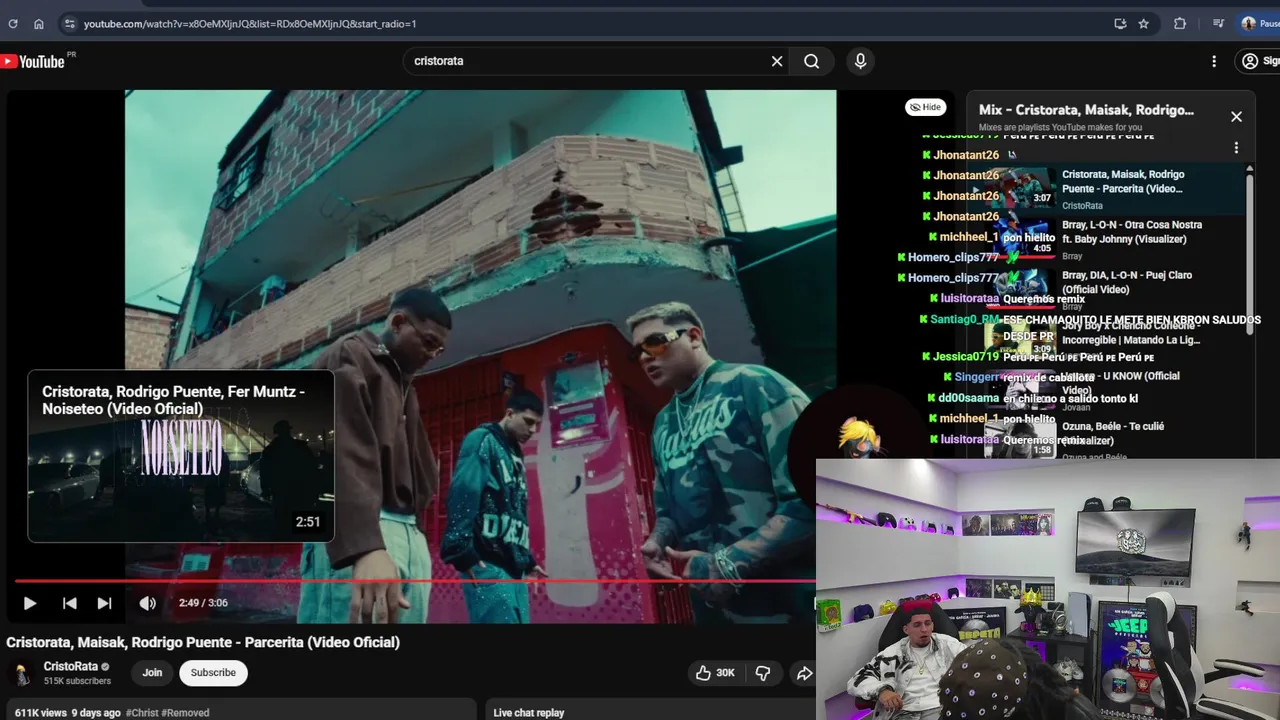Like the video with 30K thumbs up
This screenshot has height=720, width=1280.
pyautogui.click(x=715, y=673)
